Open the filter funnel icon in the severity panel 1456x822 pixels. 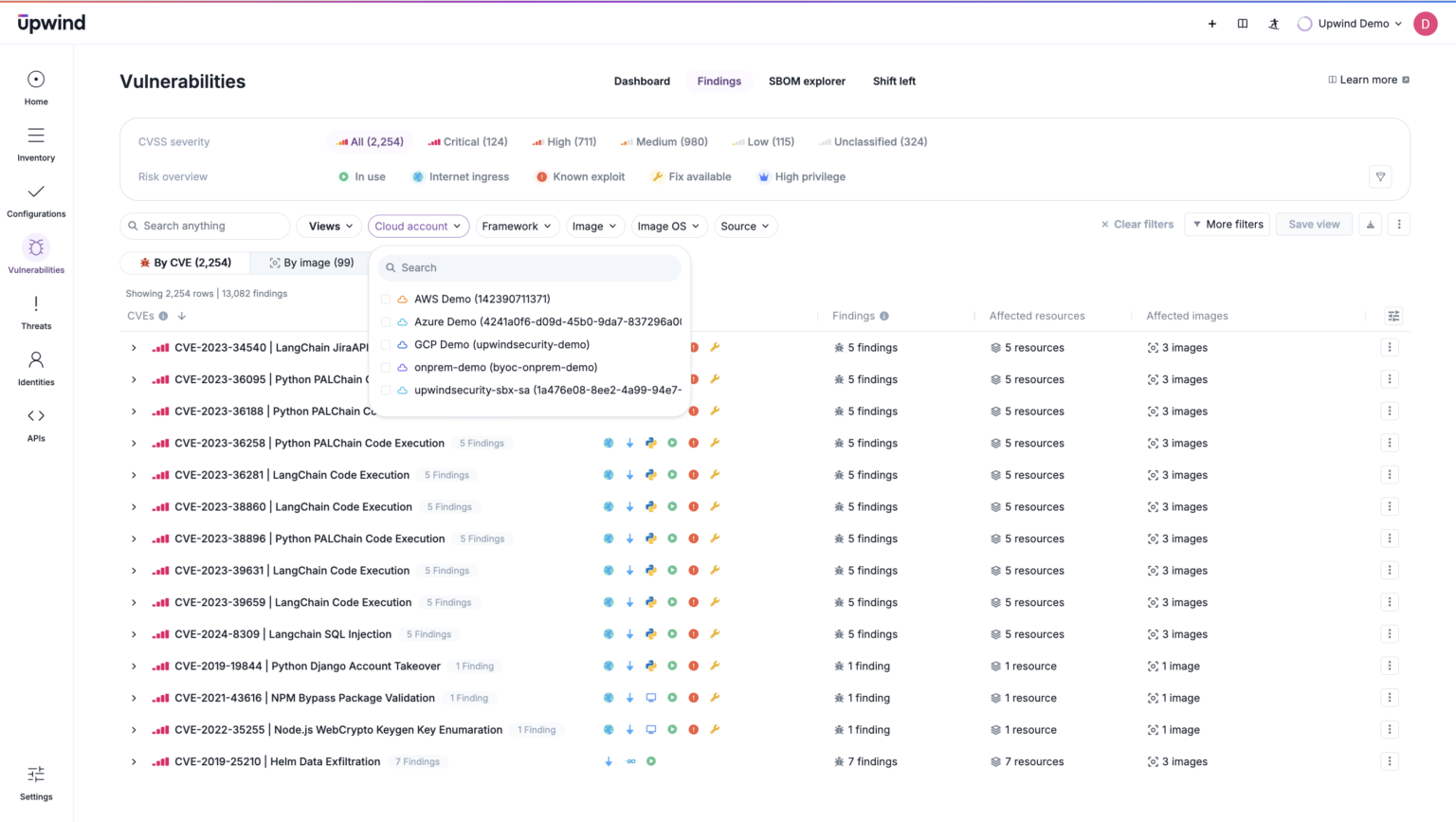[1380, 176]
